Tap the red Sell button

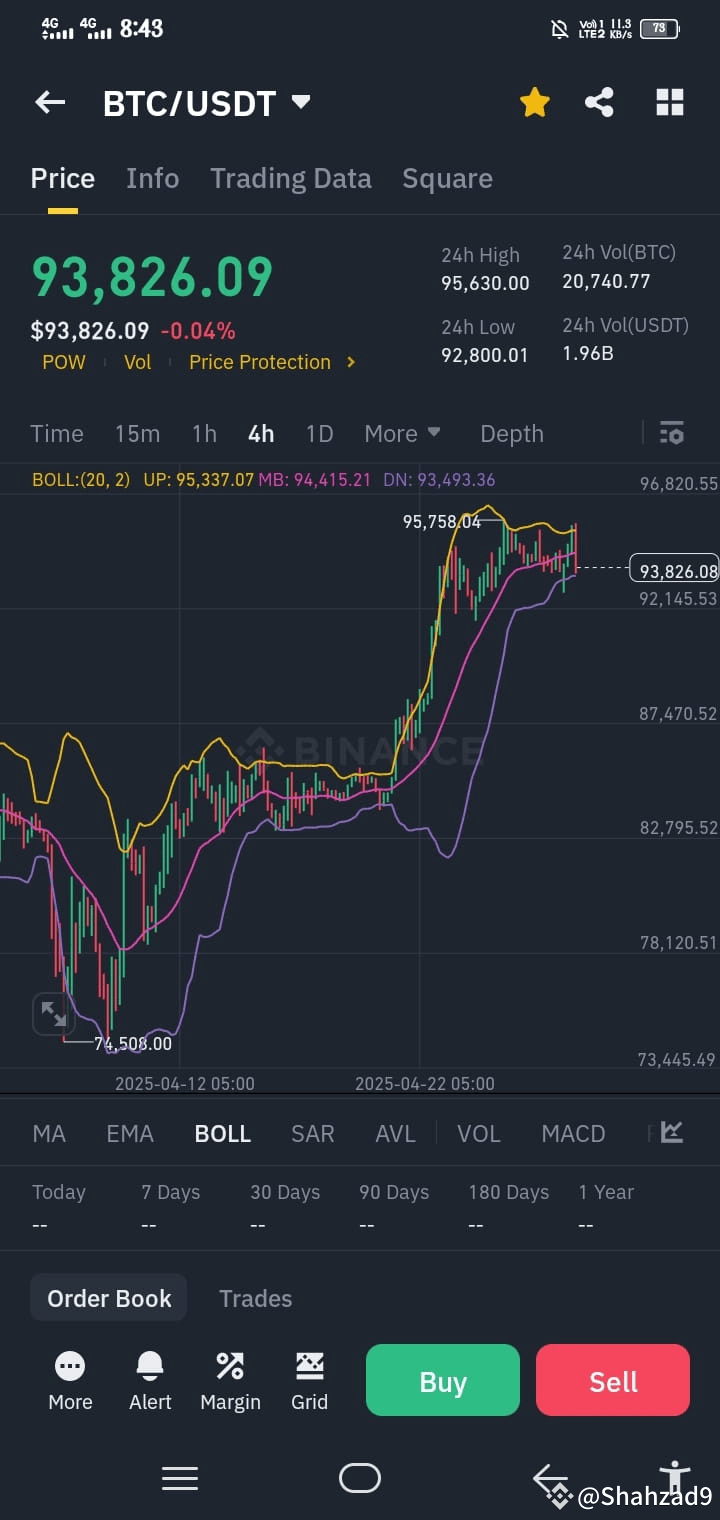[613, 1380]
